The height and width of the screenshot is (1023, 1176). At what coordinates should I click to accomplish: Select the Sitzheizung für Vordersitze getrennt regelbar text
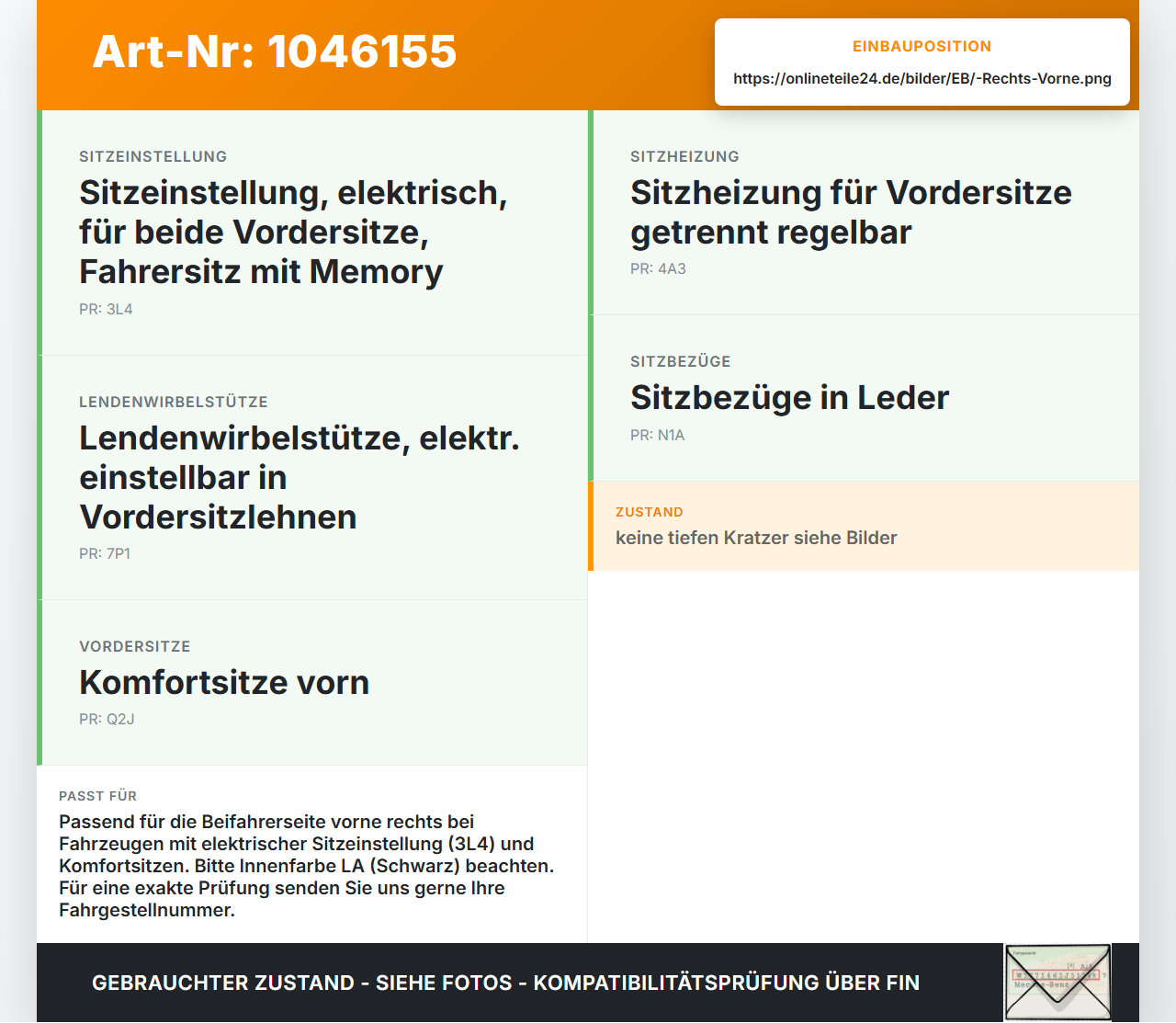(x=851, y=212)
